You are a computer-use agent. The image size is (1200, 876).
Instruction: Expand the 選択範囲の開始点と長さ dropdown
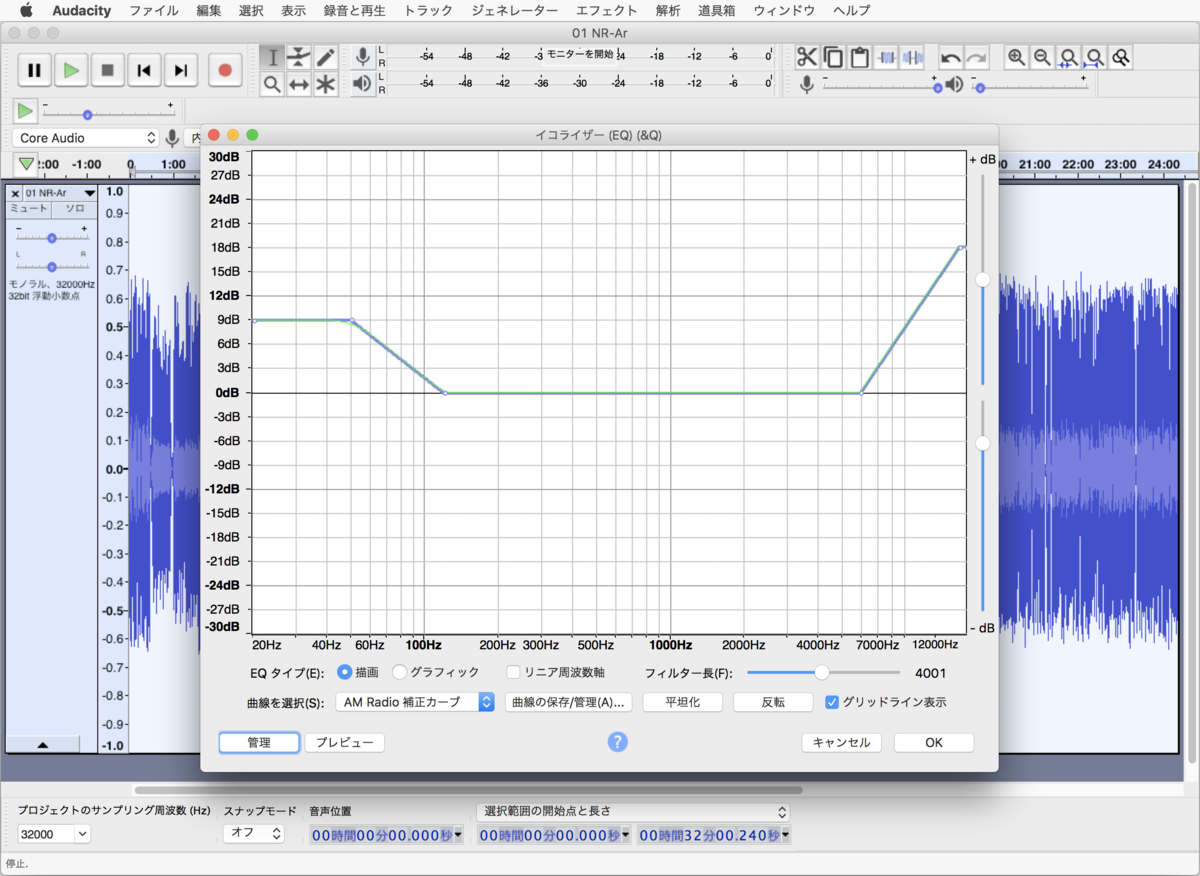(x=633, y=812)
